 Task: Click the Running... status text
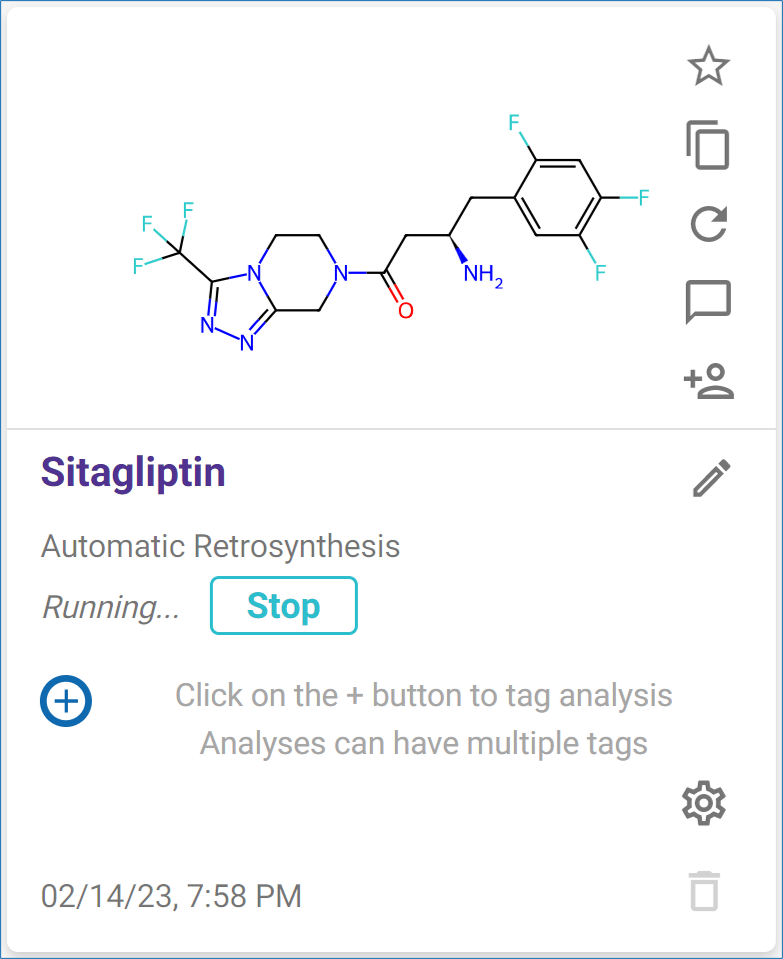pos(111,607)
